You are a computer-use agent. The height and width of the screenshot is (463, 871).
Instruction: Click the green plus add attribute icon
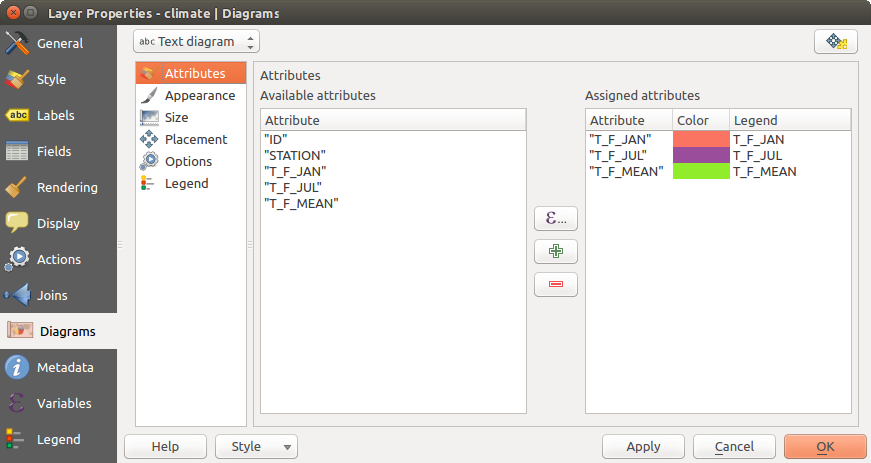556,251
